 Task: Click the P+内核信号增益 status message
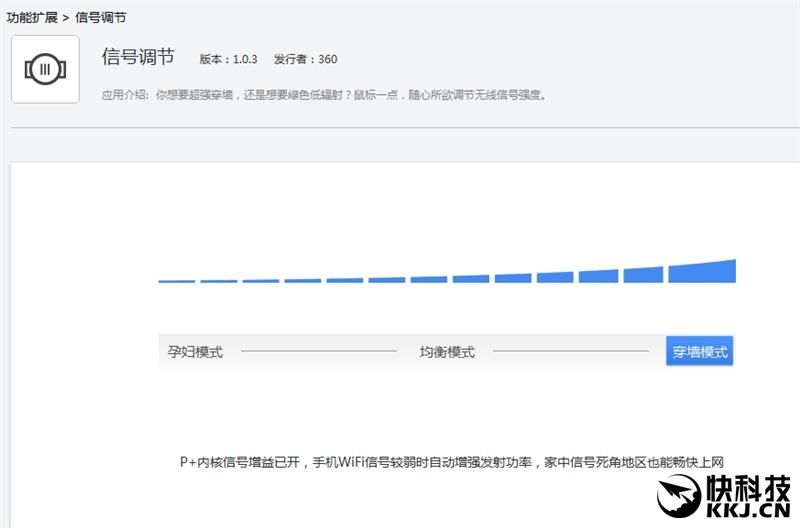pos(452,462)
